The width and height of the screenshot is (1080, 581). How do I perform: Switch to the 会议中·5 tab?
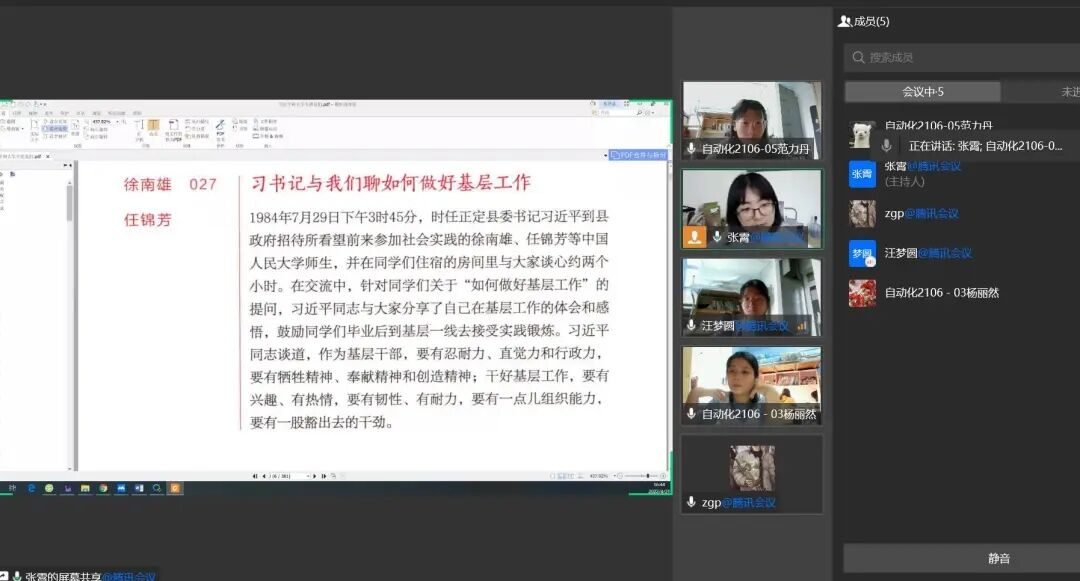click(x=922, y=92)
